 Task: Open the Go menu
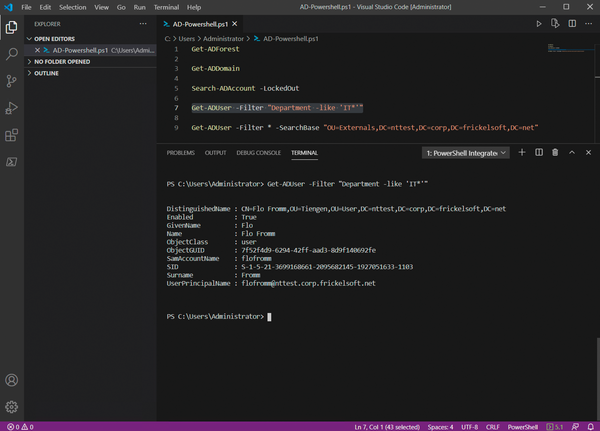click(121, 7)
